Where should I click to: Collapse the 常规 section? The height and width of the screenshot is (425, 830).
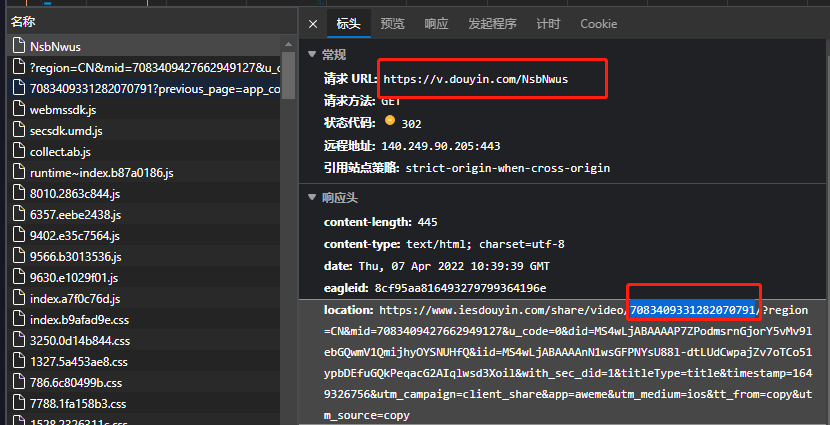[x=312, y=55]
